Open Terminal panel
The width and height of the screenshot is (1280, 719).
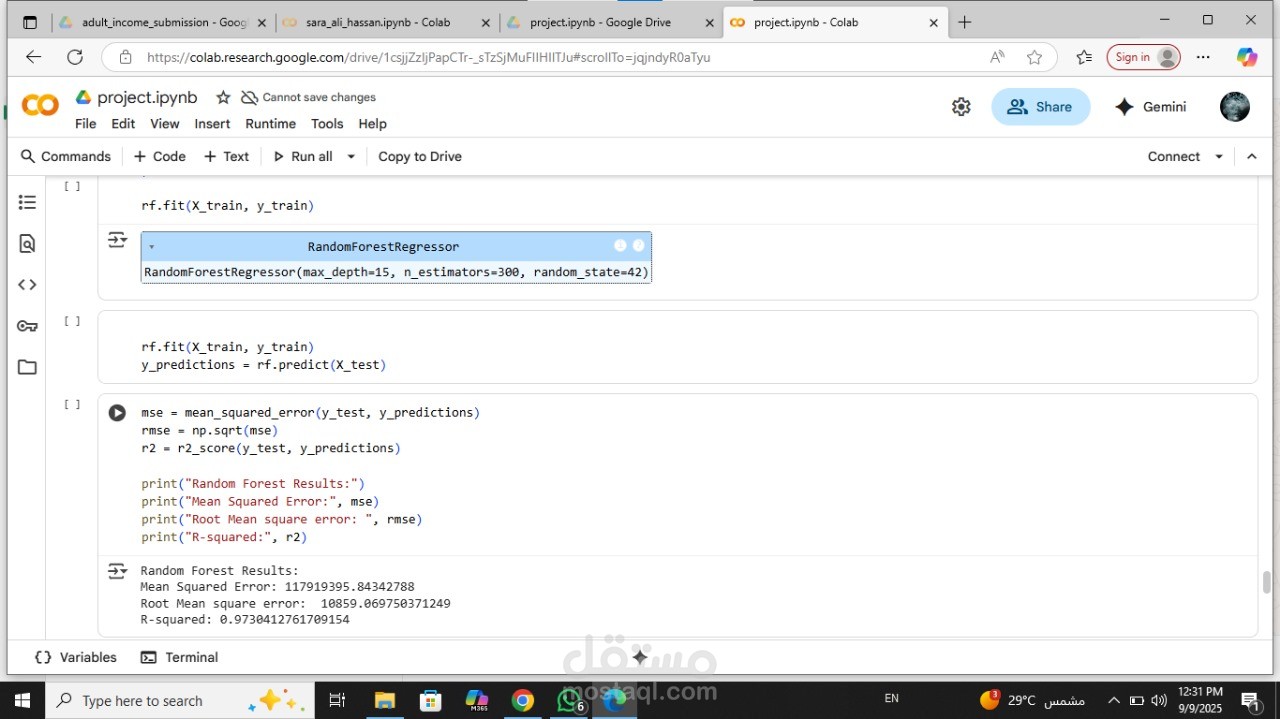tap(180, 657)
